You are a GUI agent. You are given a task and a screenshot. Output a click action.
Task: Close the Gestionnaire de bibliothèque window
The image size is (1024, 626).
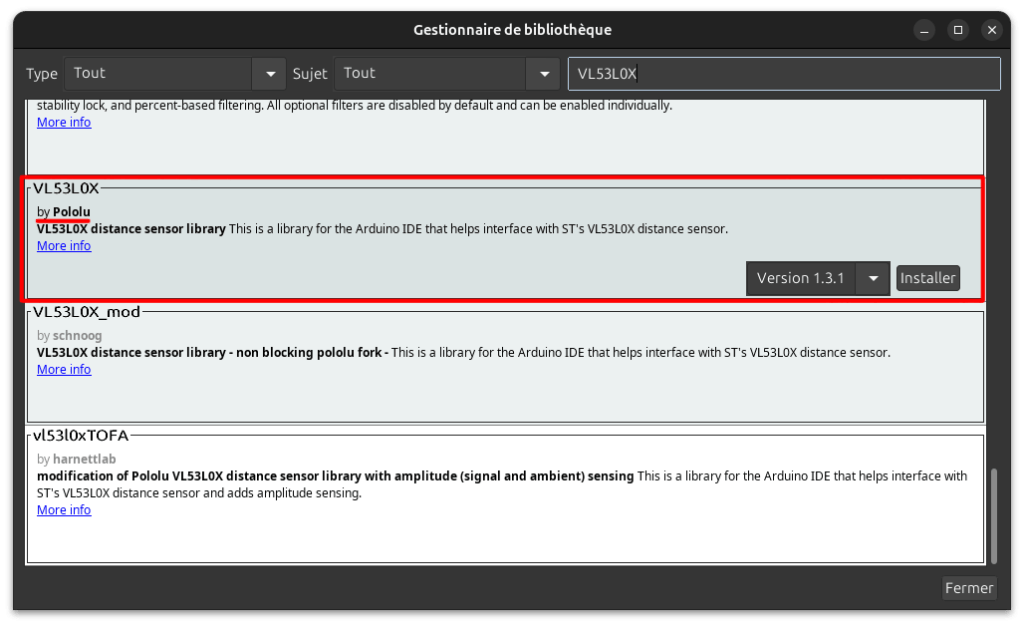click(992, 30)
